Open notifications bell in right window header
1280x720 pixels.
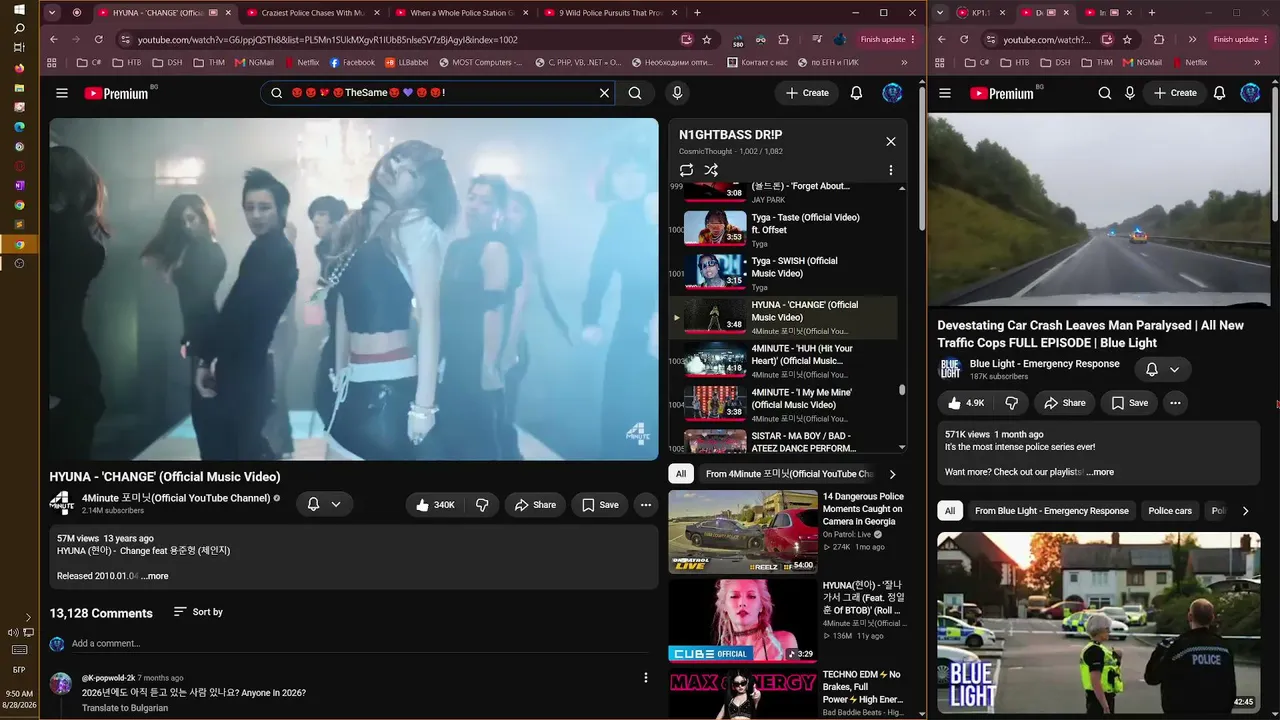[x=1219, y=93]
